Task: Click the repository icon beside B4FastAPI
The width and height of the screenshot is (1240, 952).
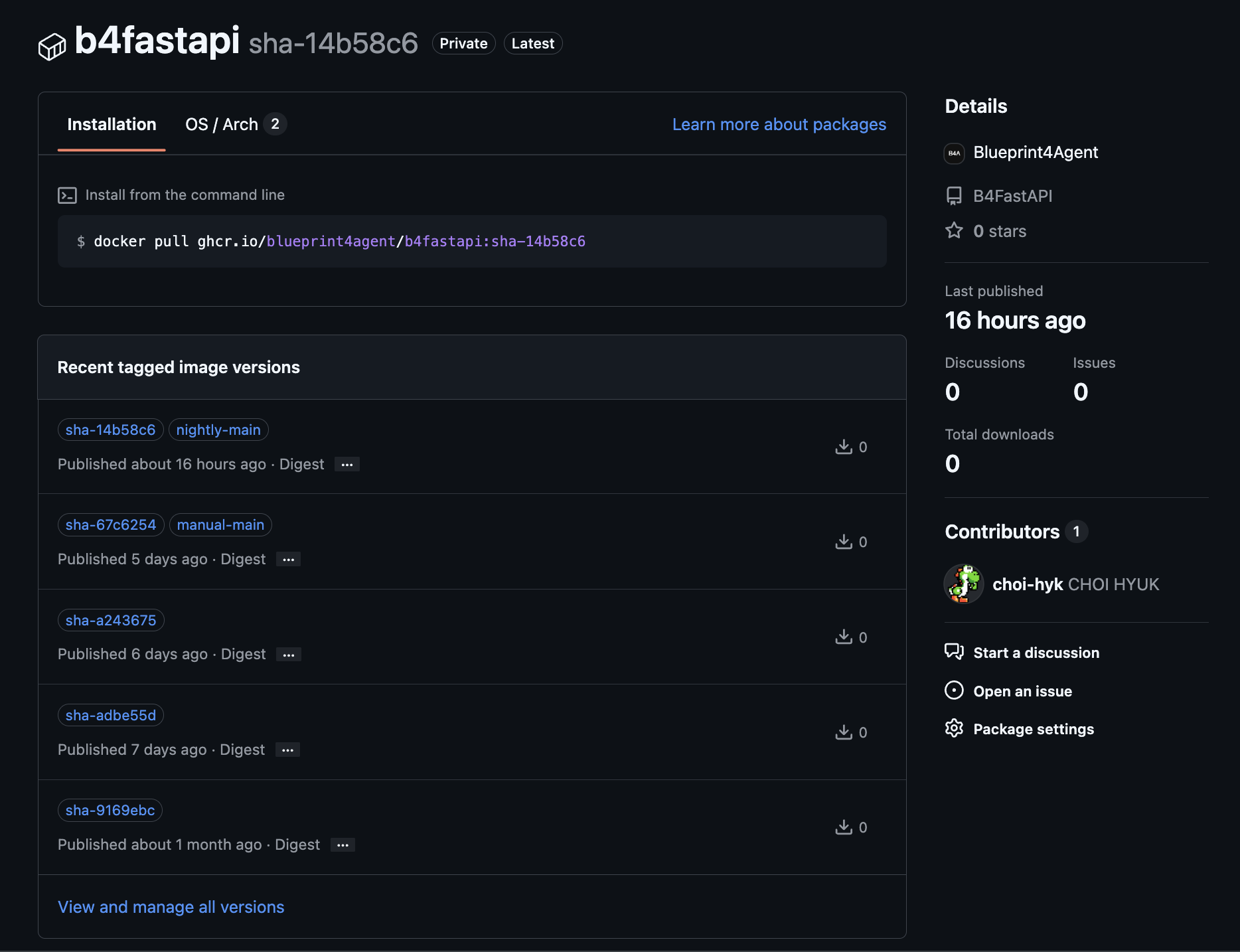Action: [x=954, y=196]
